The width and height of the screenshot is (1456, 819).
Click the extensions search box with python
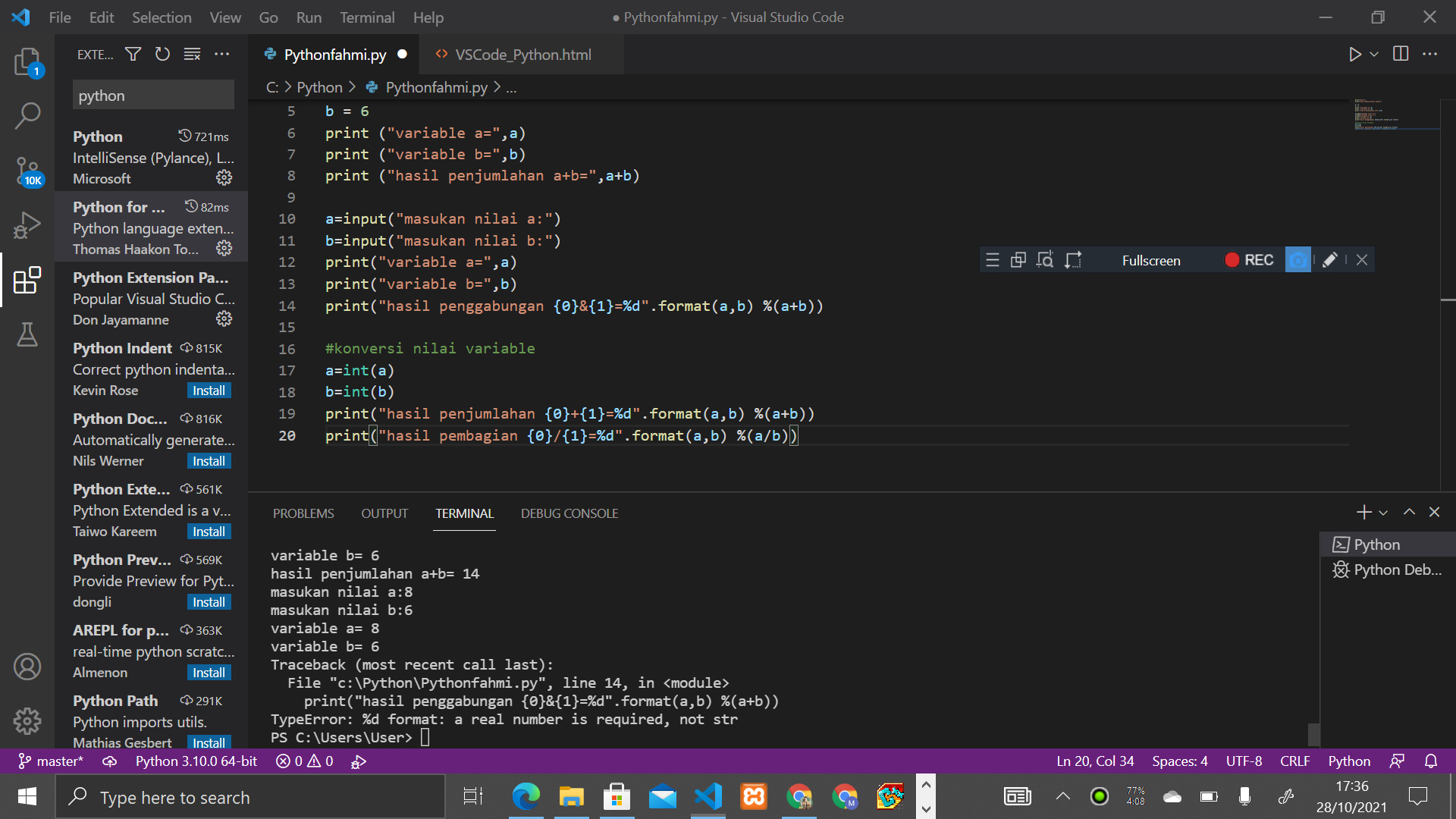point(153,96)
